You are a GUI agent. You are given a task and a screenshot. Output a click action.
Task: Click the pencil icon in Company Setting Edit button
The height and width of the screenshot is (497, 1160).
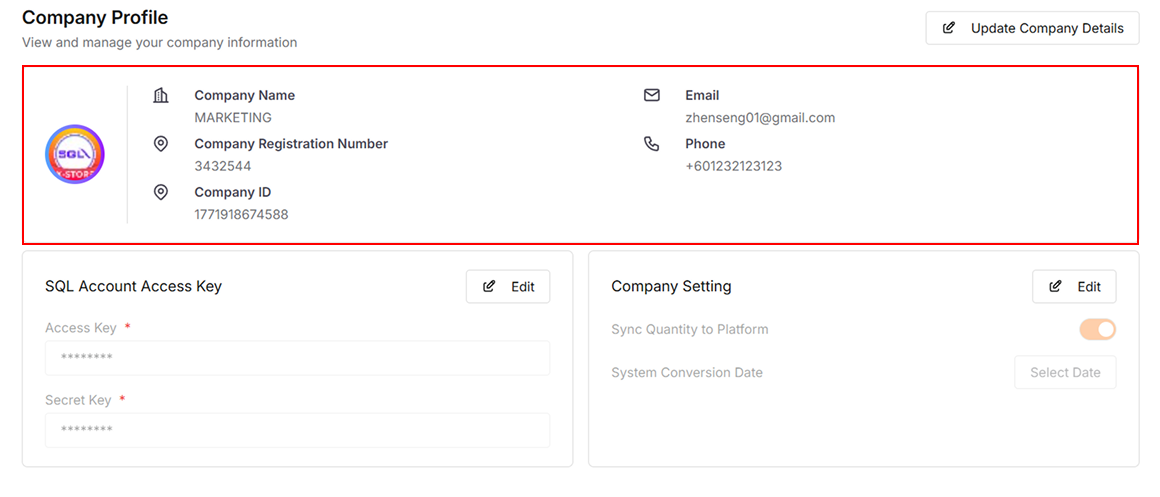tap(1056, 287)
